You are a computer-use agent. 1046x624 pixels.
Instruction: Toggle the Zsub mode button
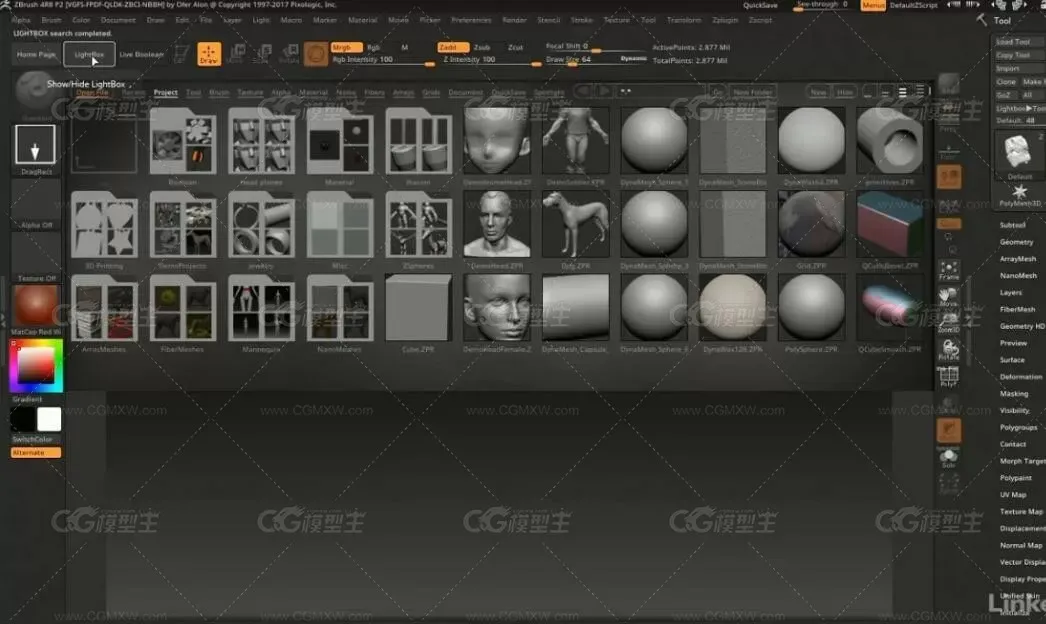pos(482,47)
